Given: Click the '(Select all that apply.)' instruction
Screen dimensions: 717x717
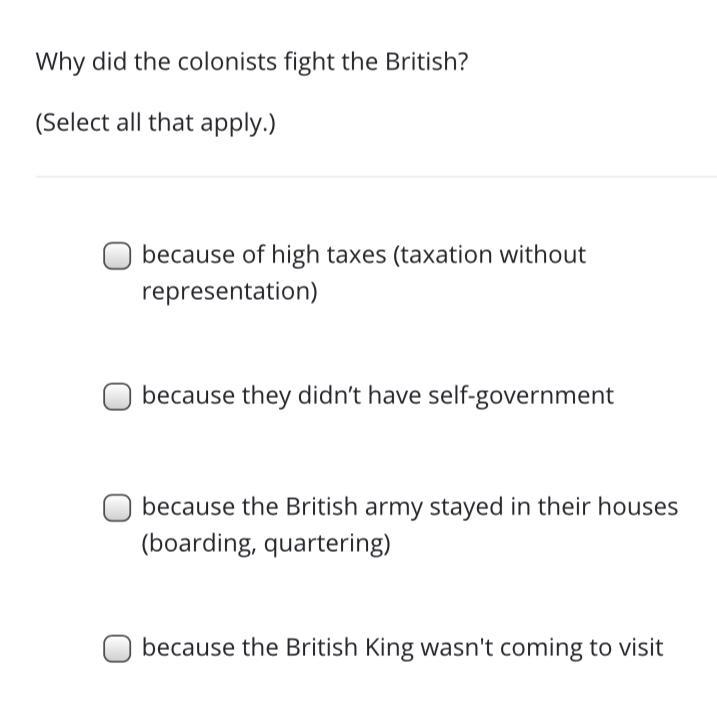Looking at the screenshot, I should click(x=155, y=123).
